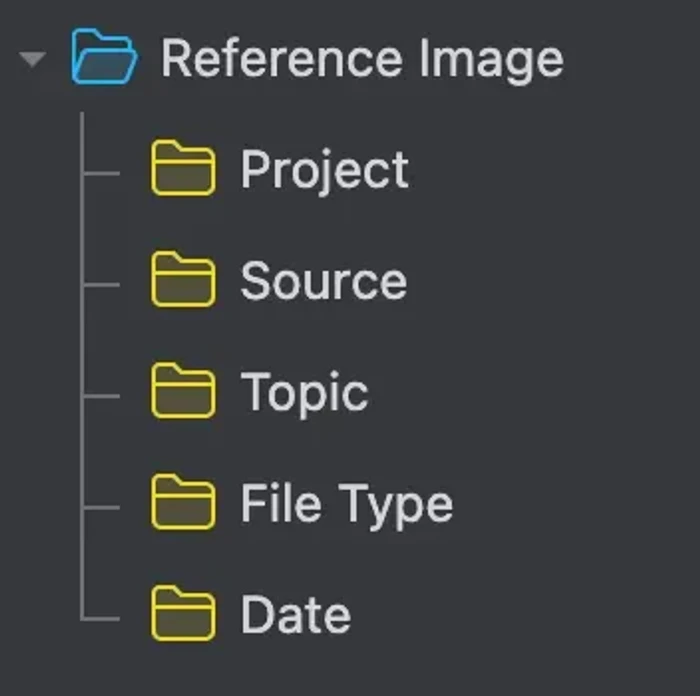This screenshot has height=696, width=700.
Task: Click the yellow File Type folder icon
Action: 183,504
